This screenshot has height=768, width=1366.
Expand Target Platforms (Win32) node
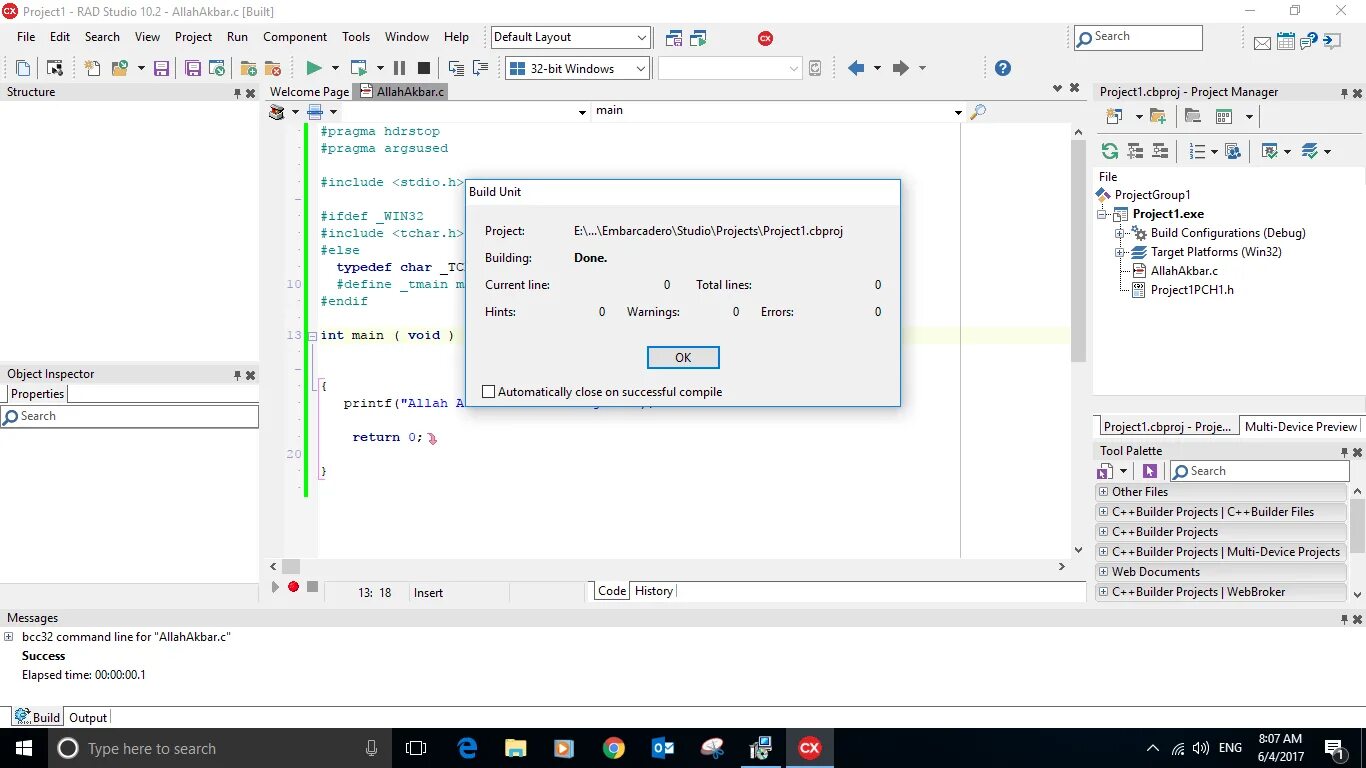coord(1121,252)
